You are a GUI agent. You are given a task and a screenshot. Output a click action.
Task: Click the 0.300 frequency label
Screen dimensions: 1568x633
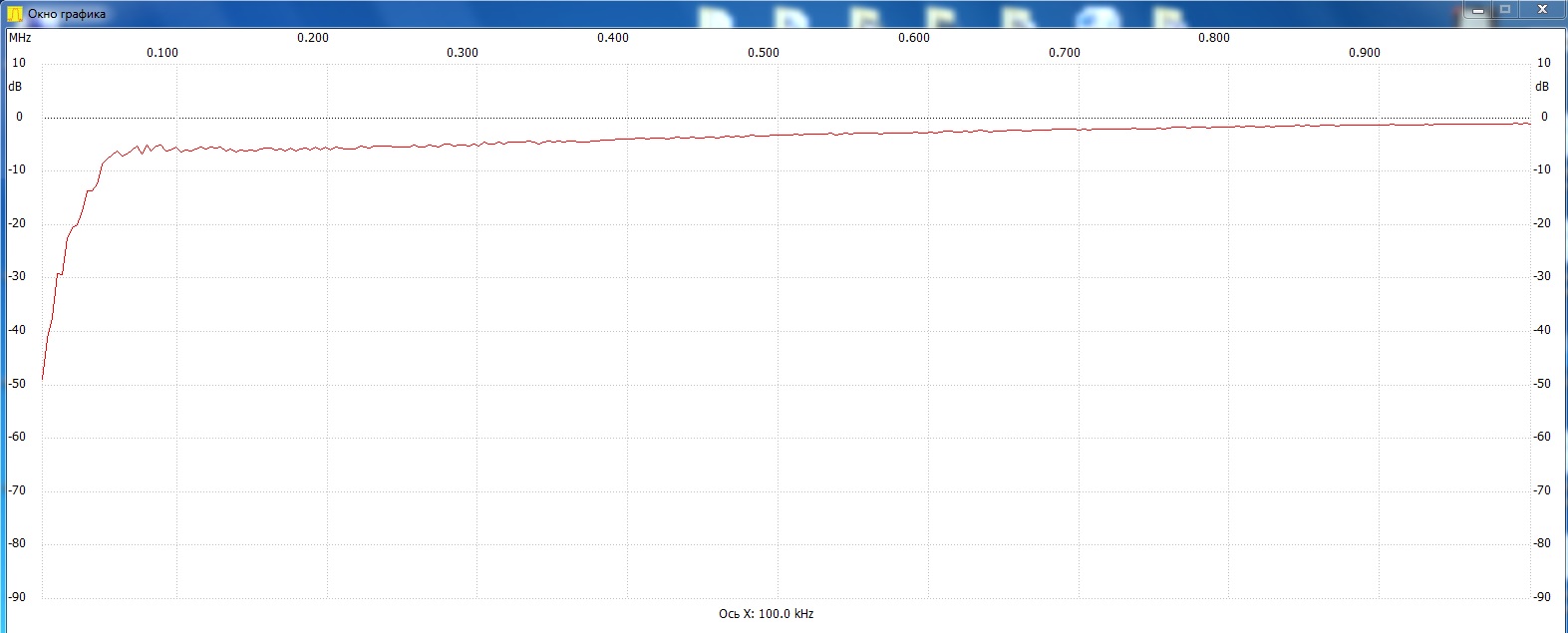[x=463, y=53]
